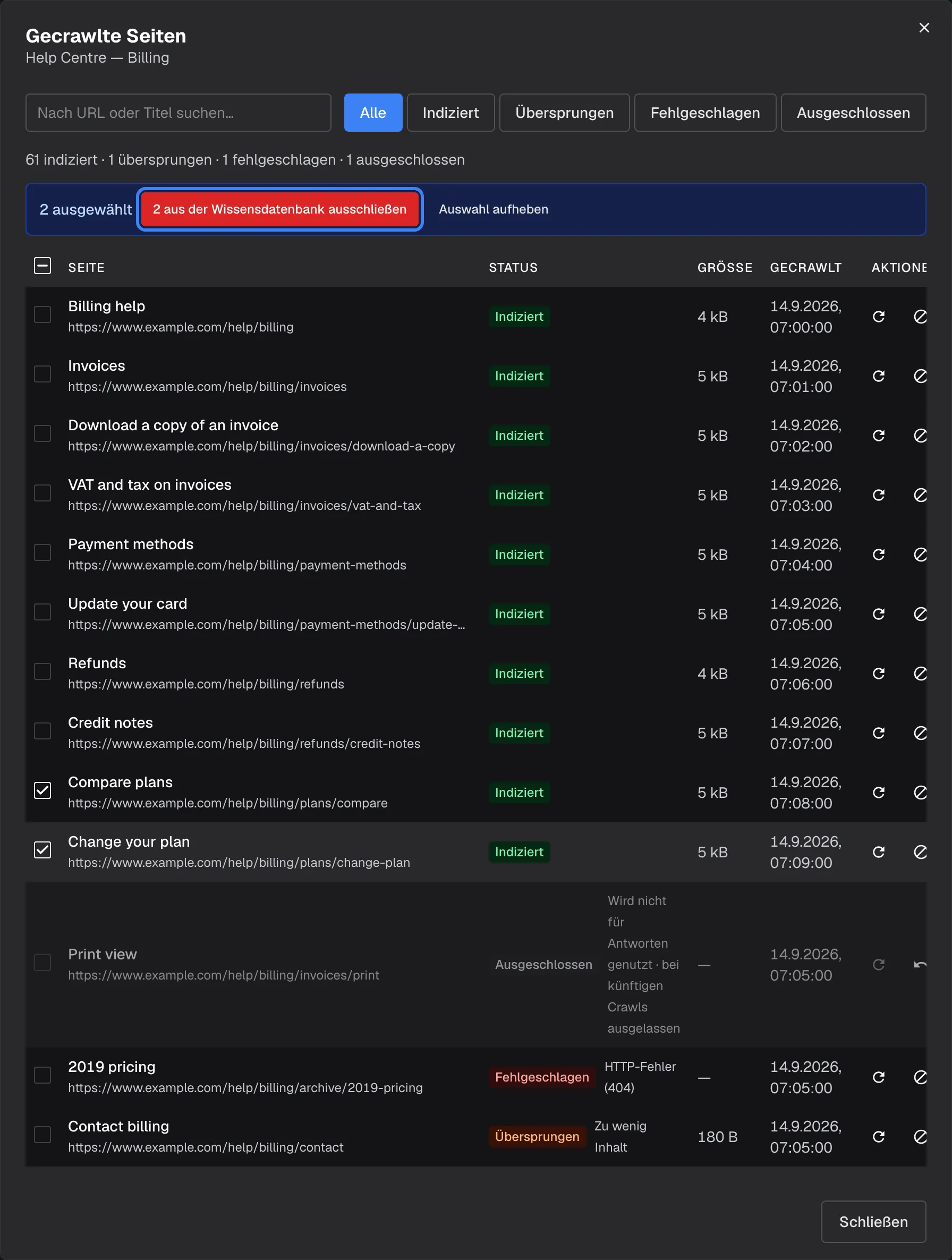The height and width of the screenshot is (1260, 952).
Task: Select the 2019 pricing checkbox
Action: click(x=42, y=1076)
